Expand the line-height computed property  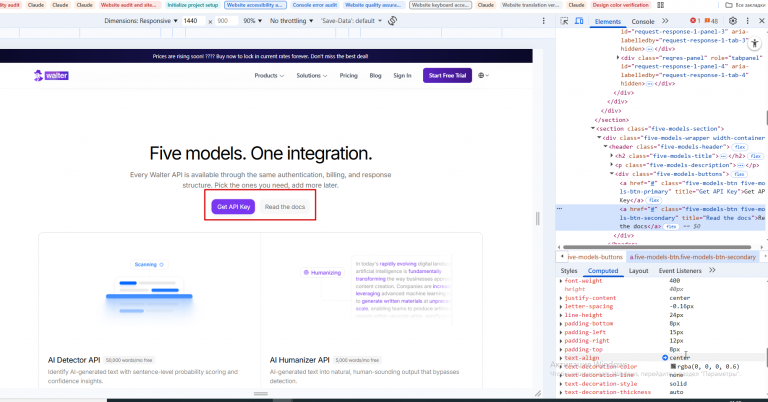coord(561,315)
